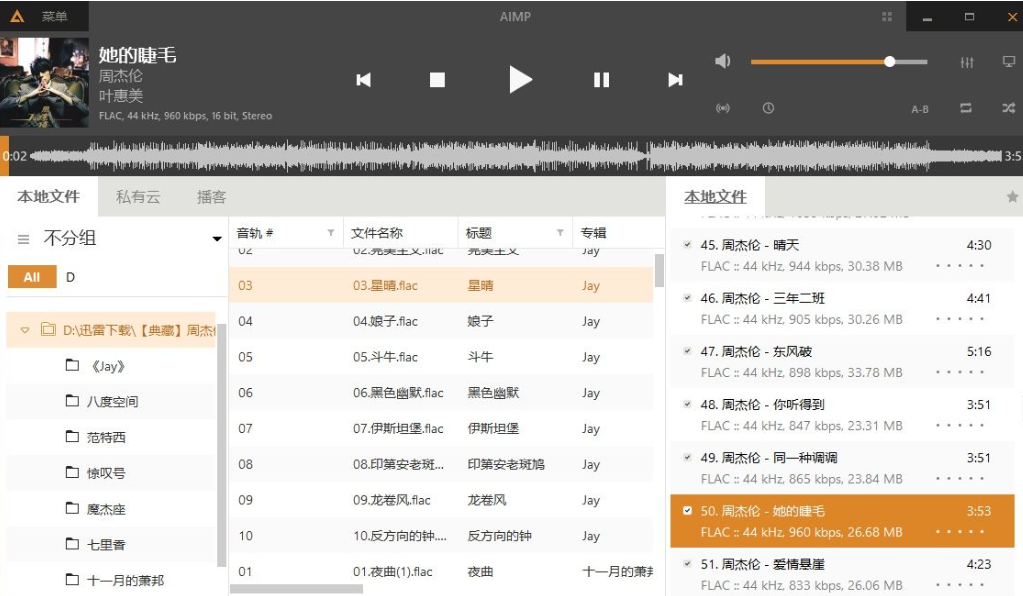
Task: Open the 八度空间 folder
Action: coord(112,401)
